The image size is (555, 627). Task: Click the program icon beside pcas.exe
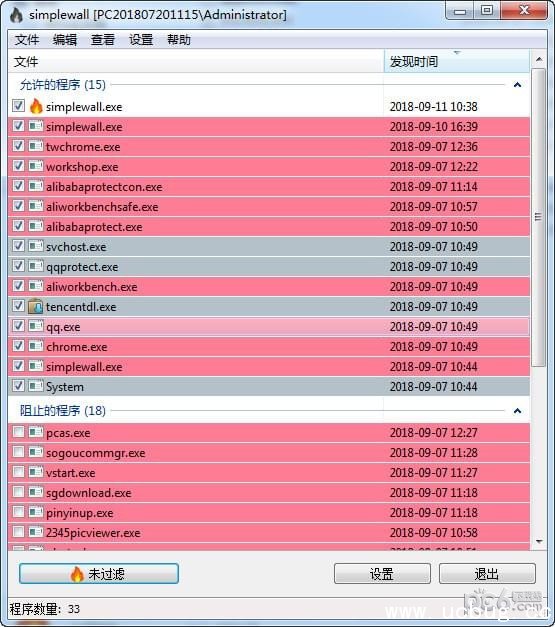pos(36,432)
